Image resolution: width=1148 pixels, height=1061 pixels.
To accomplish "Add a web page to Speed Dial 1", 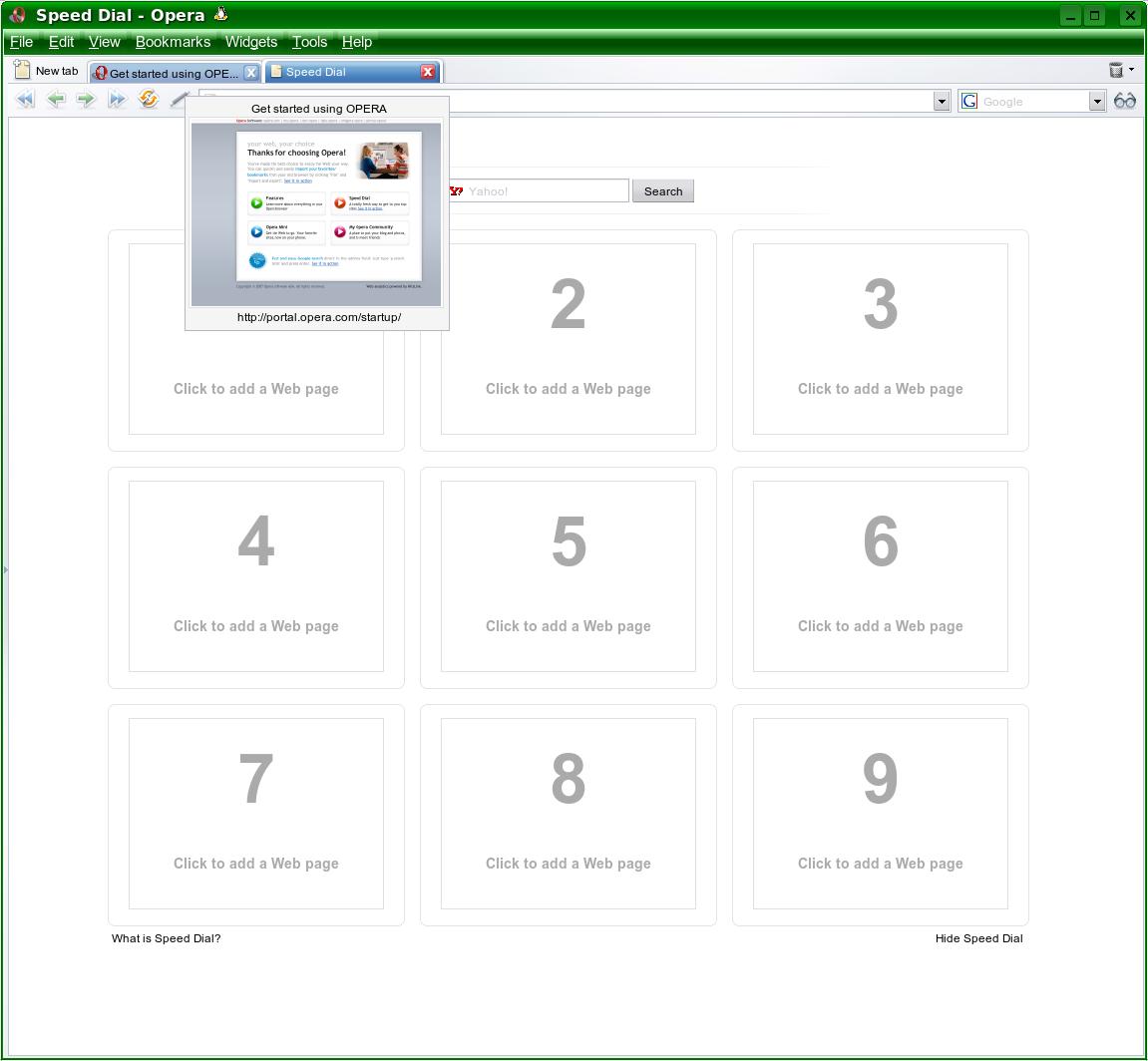I will 256,388.
